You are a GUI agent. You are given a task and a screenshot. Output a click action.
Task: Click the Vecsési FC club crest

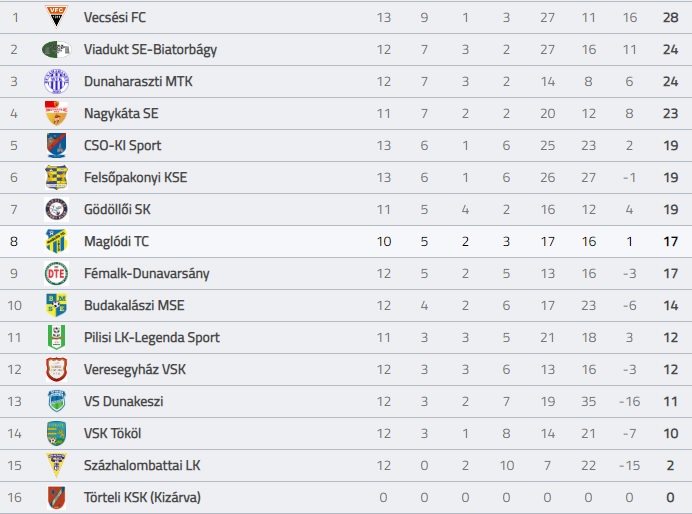pyautogui.click(x=56, y=17)
